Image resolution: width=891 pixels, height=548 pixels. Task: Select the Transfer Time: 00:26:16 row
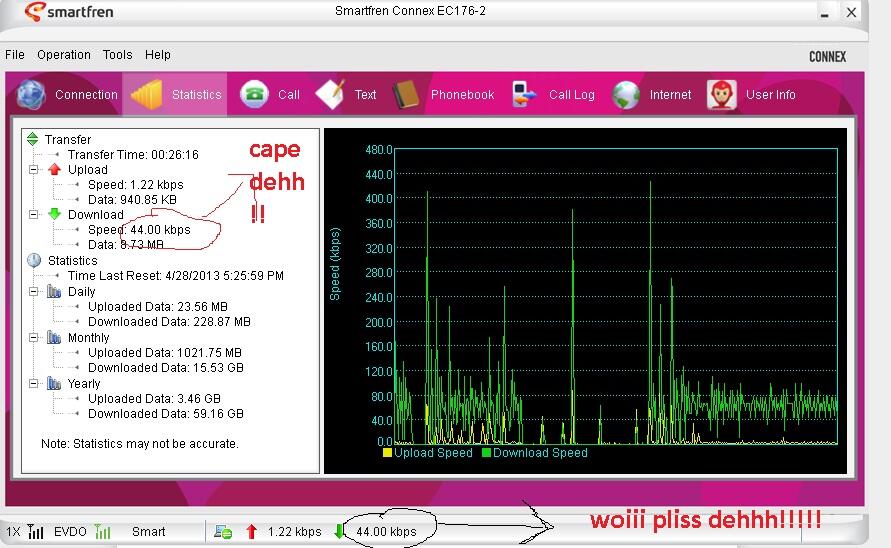click(x=133, y=155)
